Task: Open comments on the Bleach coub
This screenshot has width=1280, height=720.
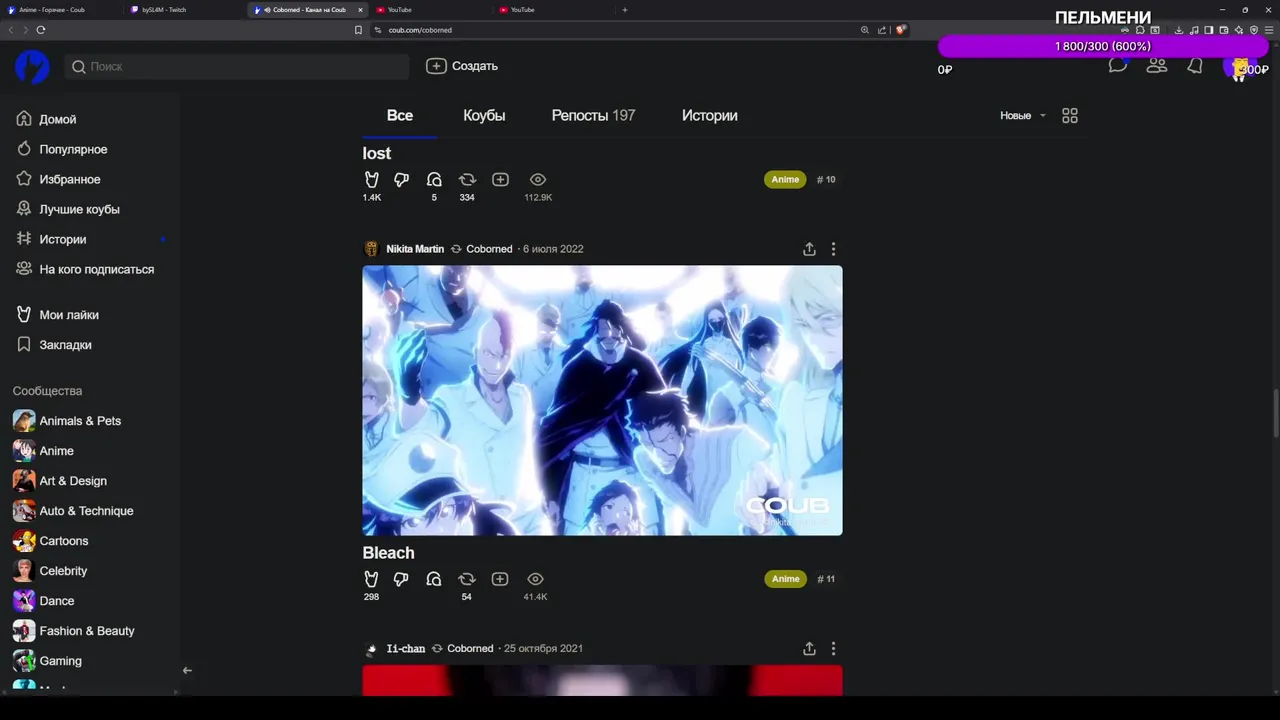Action: tap(434, 579)
